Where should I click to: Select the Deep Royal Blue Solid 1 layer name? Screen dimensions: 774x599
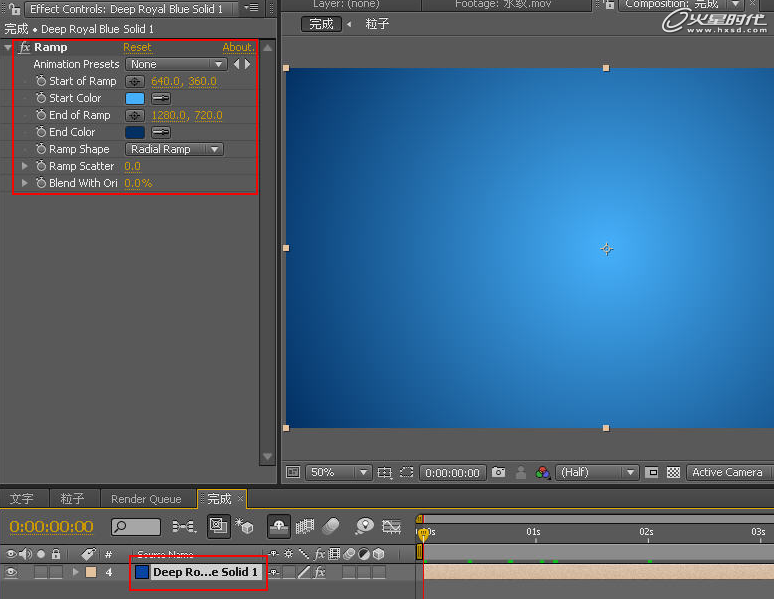click(x=205, y=573)
